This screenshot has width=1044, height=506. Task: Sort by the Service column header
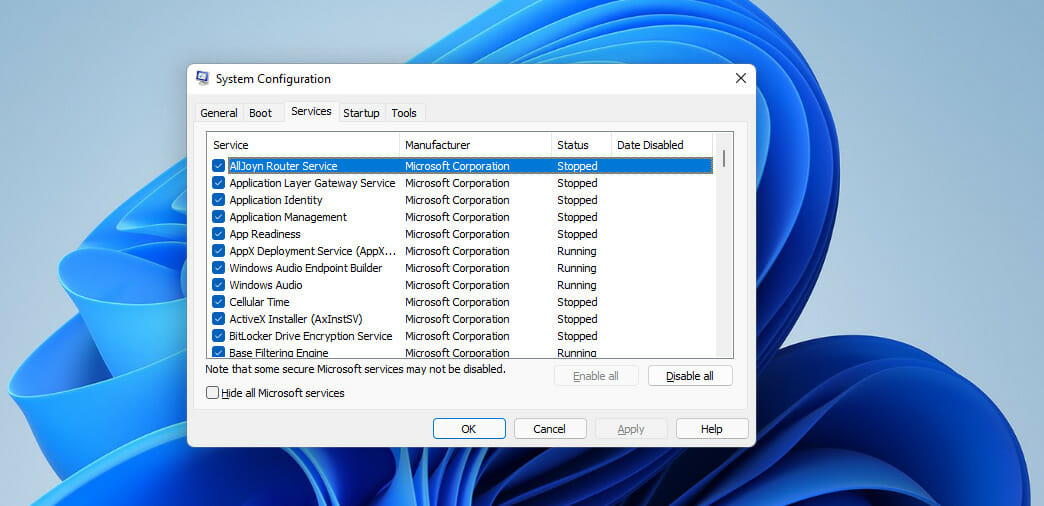click(303, 145)
